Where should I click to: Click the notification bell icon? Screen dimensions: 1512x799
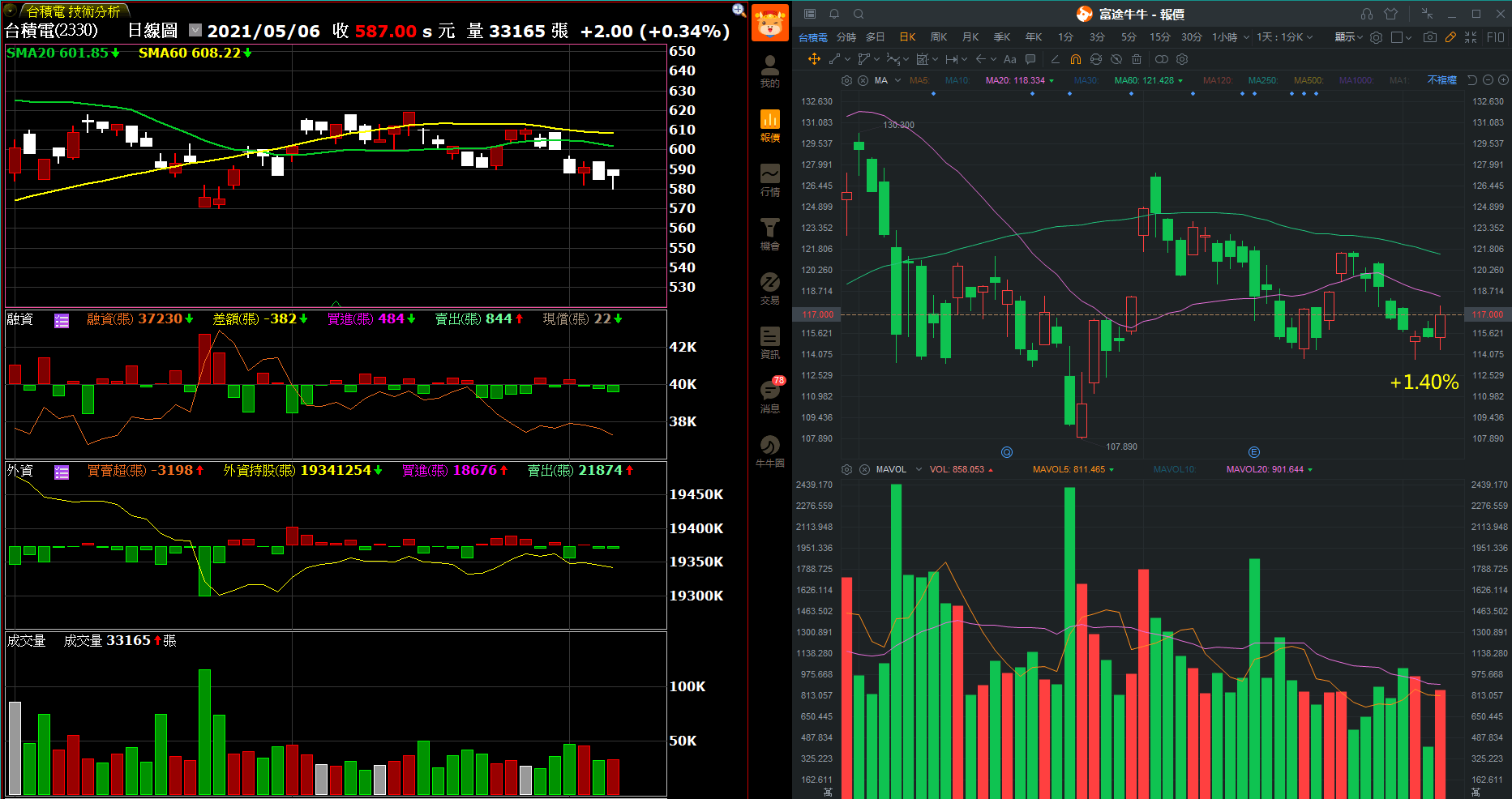pos(833,14)
